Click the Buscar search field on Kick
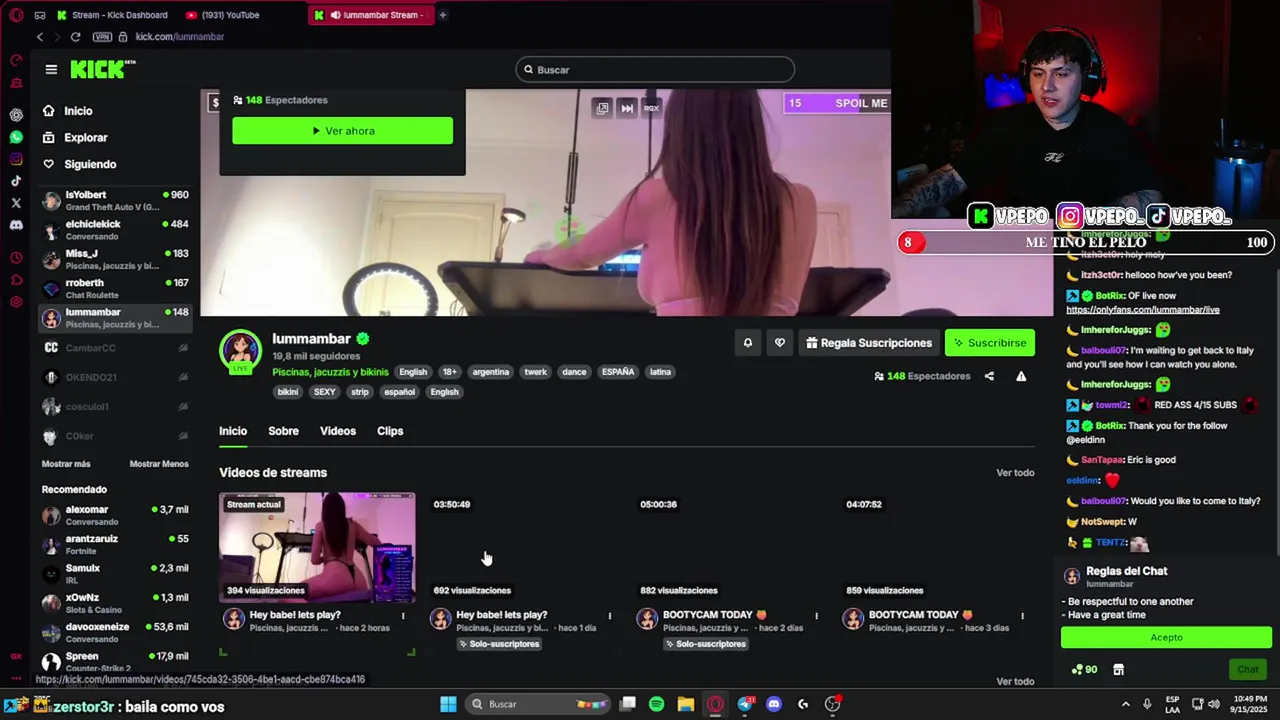The height and width of the screenshot is (720, 1280). click(x=655, y=70)
